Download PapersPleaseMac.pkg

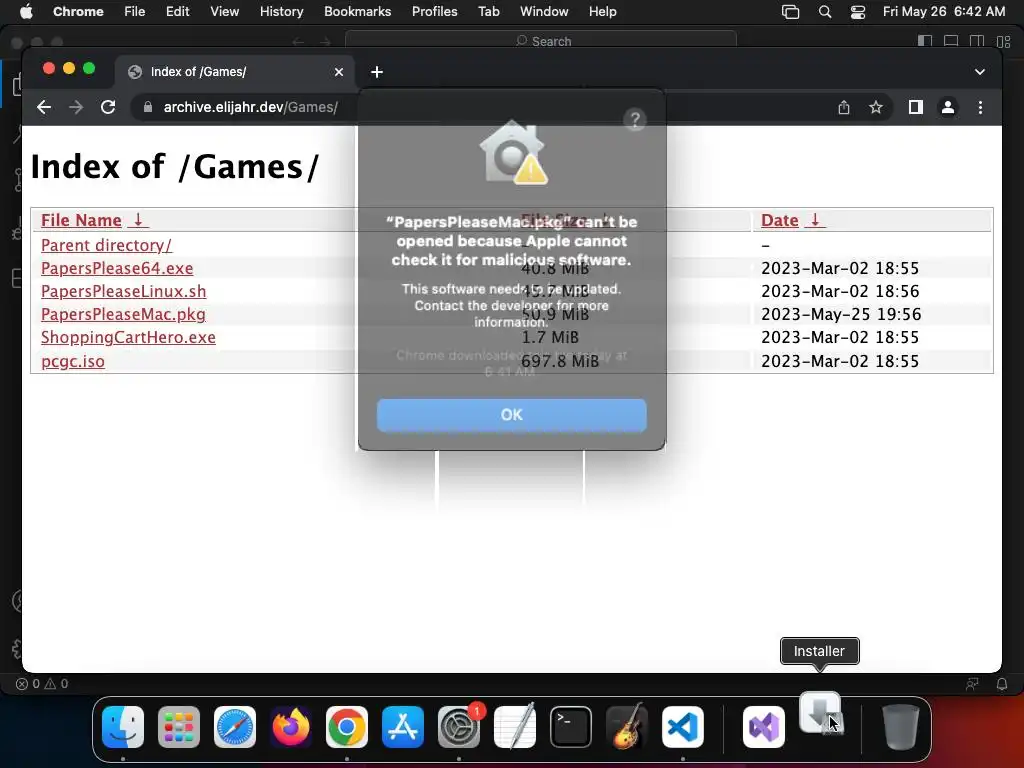(x=123, y=314)
